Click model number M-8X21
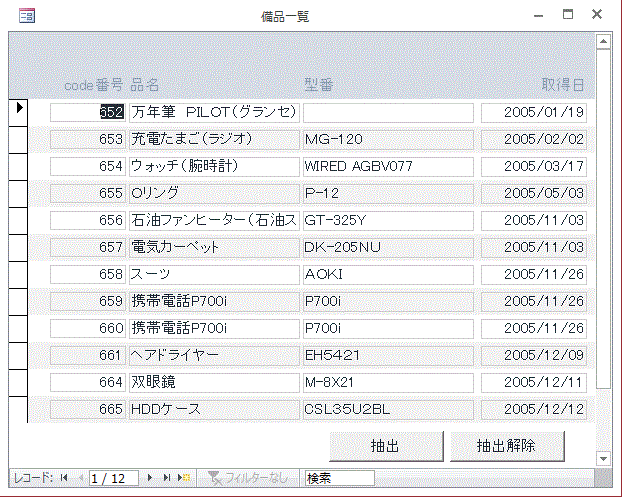 pos(388,383)
